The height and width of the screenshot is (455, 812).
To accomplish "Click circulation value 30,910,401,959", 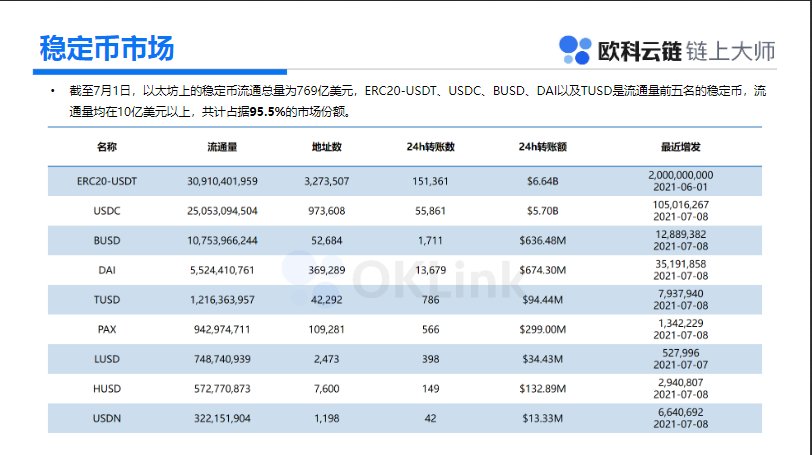I will click(222, 181).
